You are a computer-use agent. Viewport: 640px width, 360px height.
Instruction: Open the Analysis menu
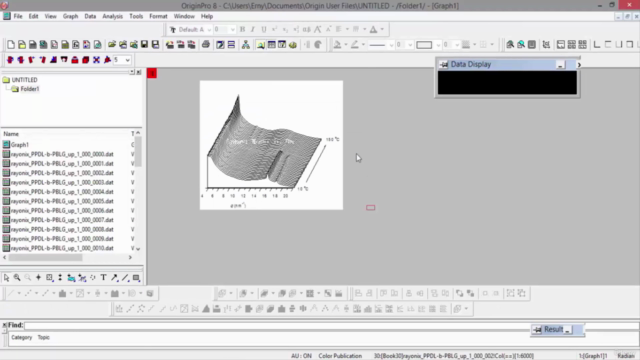click(112, 16)
